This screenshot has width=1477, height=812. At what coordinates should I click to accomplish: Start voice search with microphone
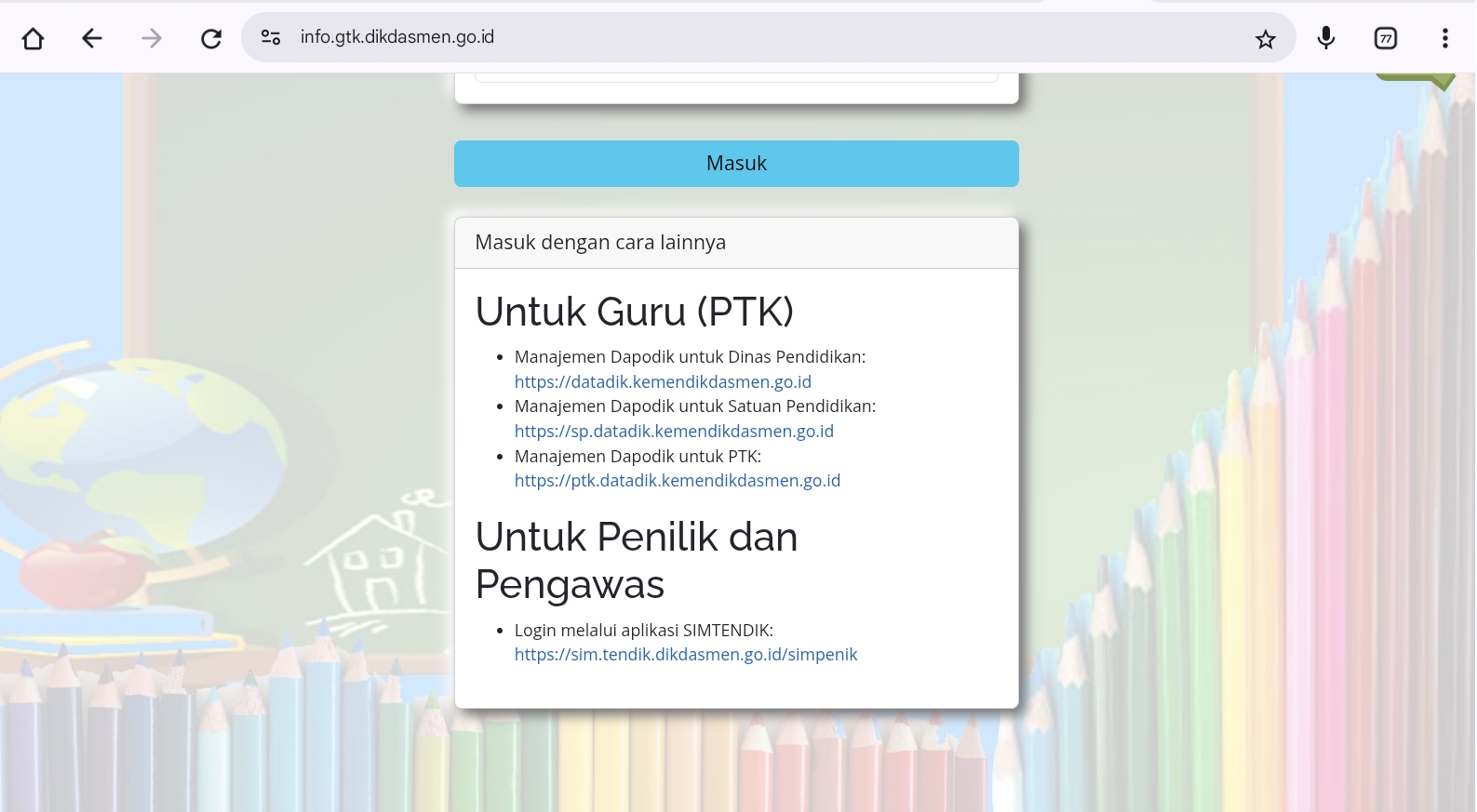(x=1326, y=37)
